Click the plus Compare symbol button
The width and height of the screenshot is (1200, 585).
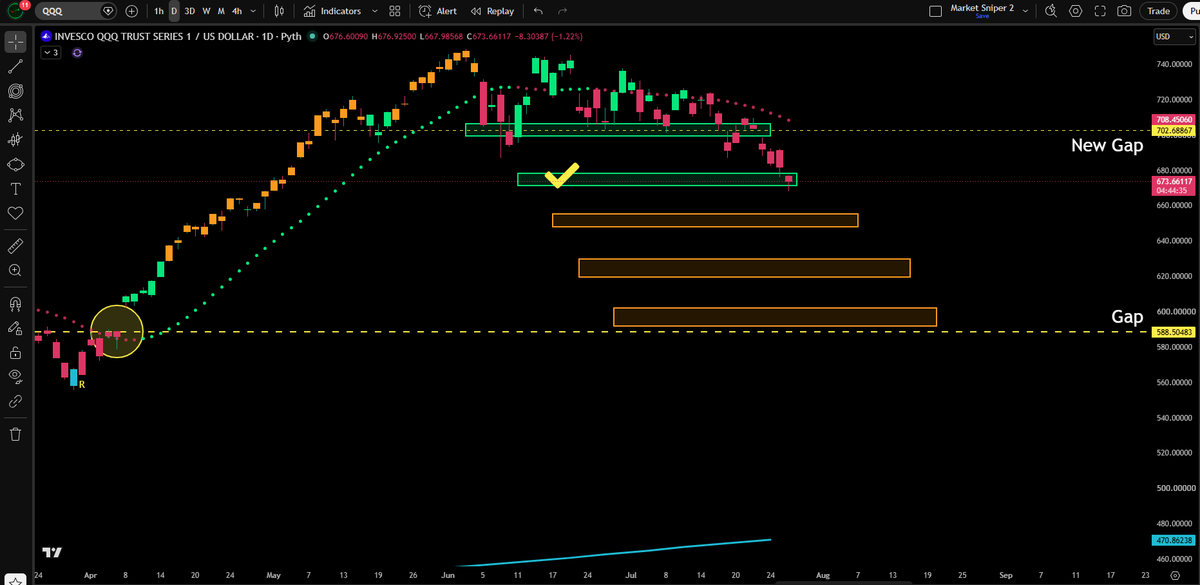[131, 11]
